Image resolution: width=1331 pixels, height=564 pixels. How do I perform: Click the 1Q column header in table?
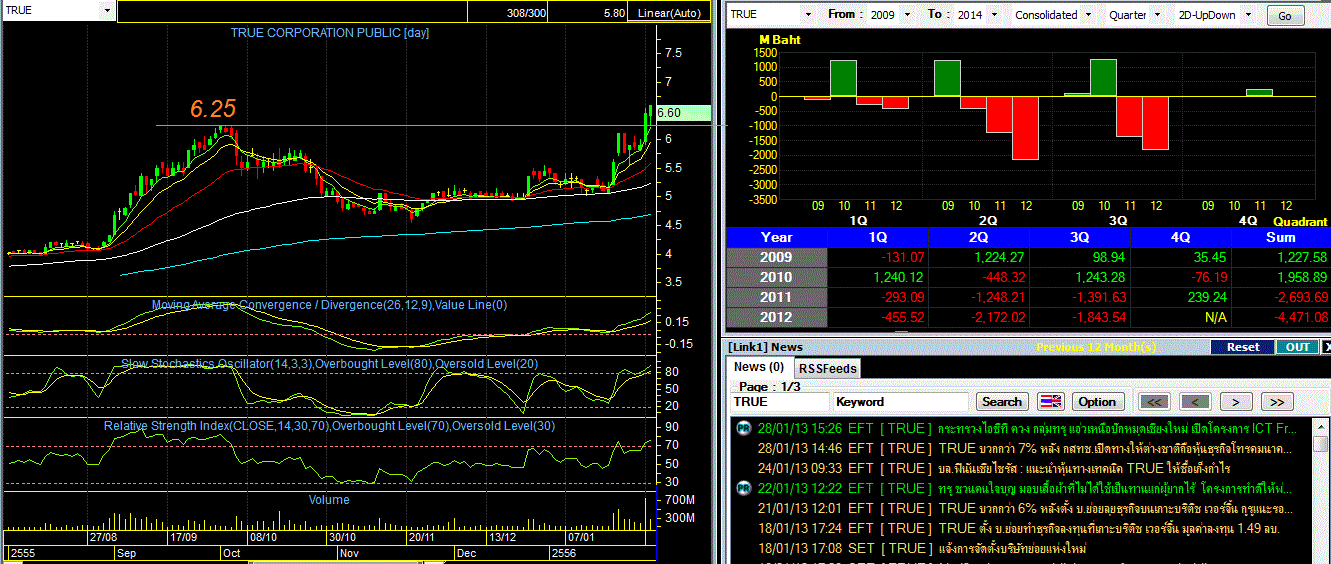(x=878, y=237)
